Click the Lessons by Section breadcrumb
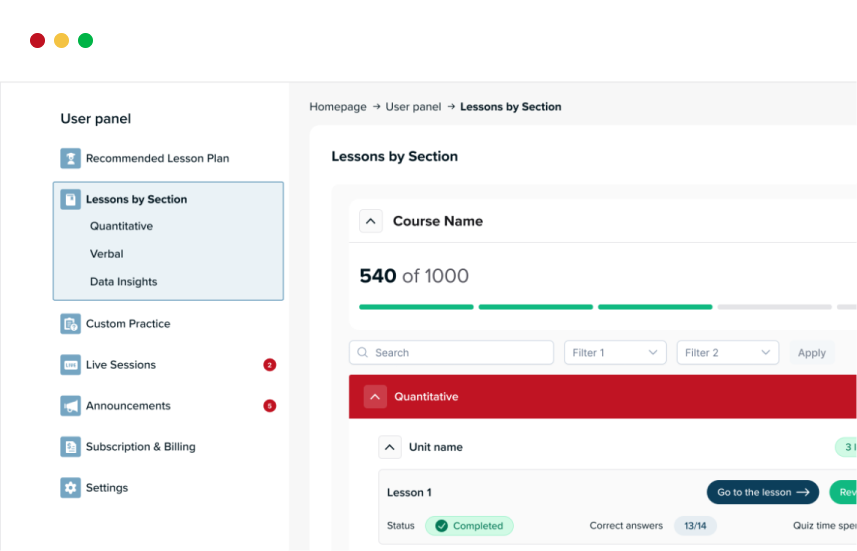Screen dimensions: 857x551 pos(510,107)
